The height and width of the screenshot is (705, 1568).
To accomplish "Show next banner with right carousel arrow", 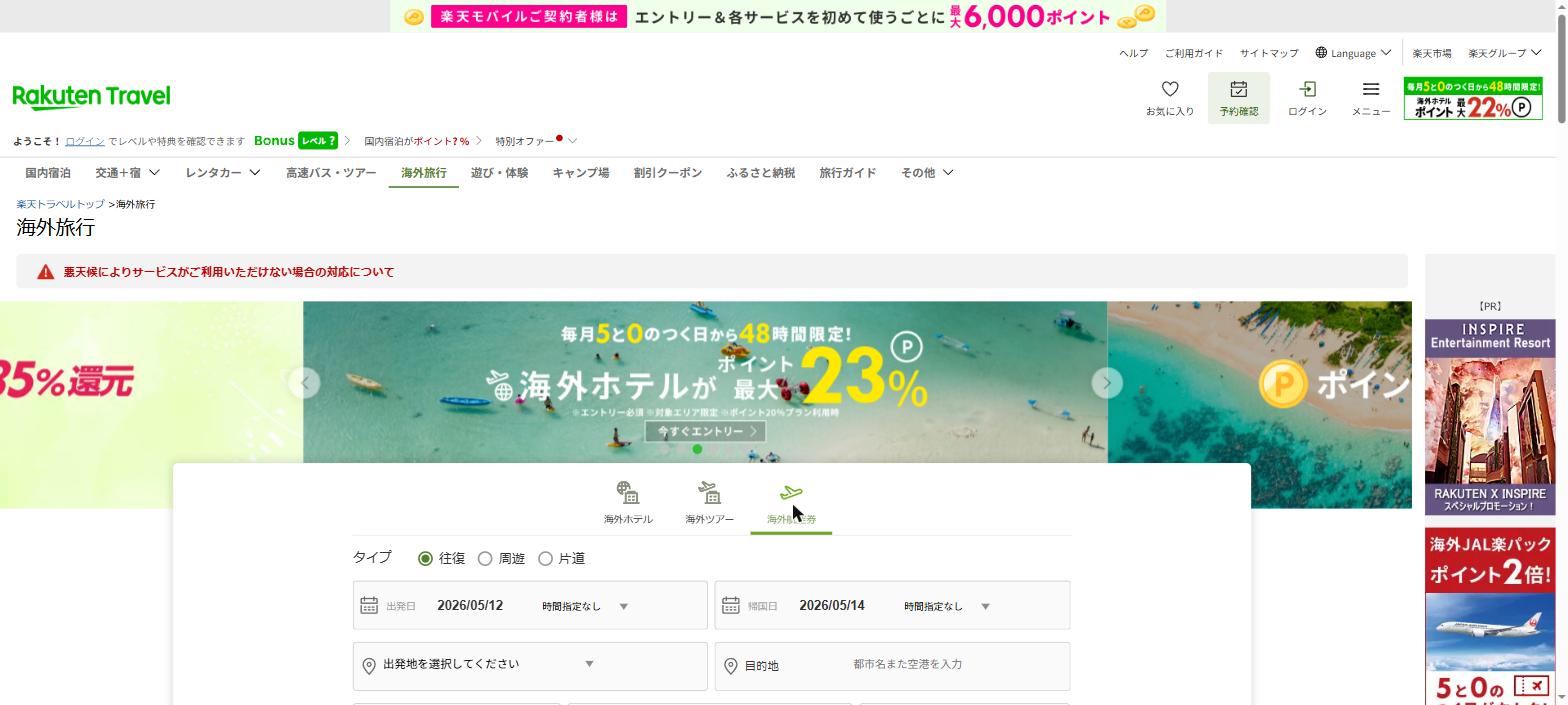I will [1107, 383].
